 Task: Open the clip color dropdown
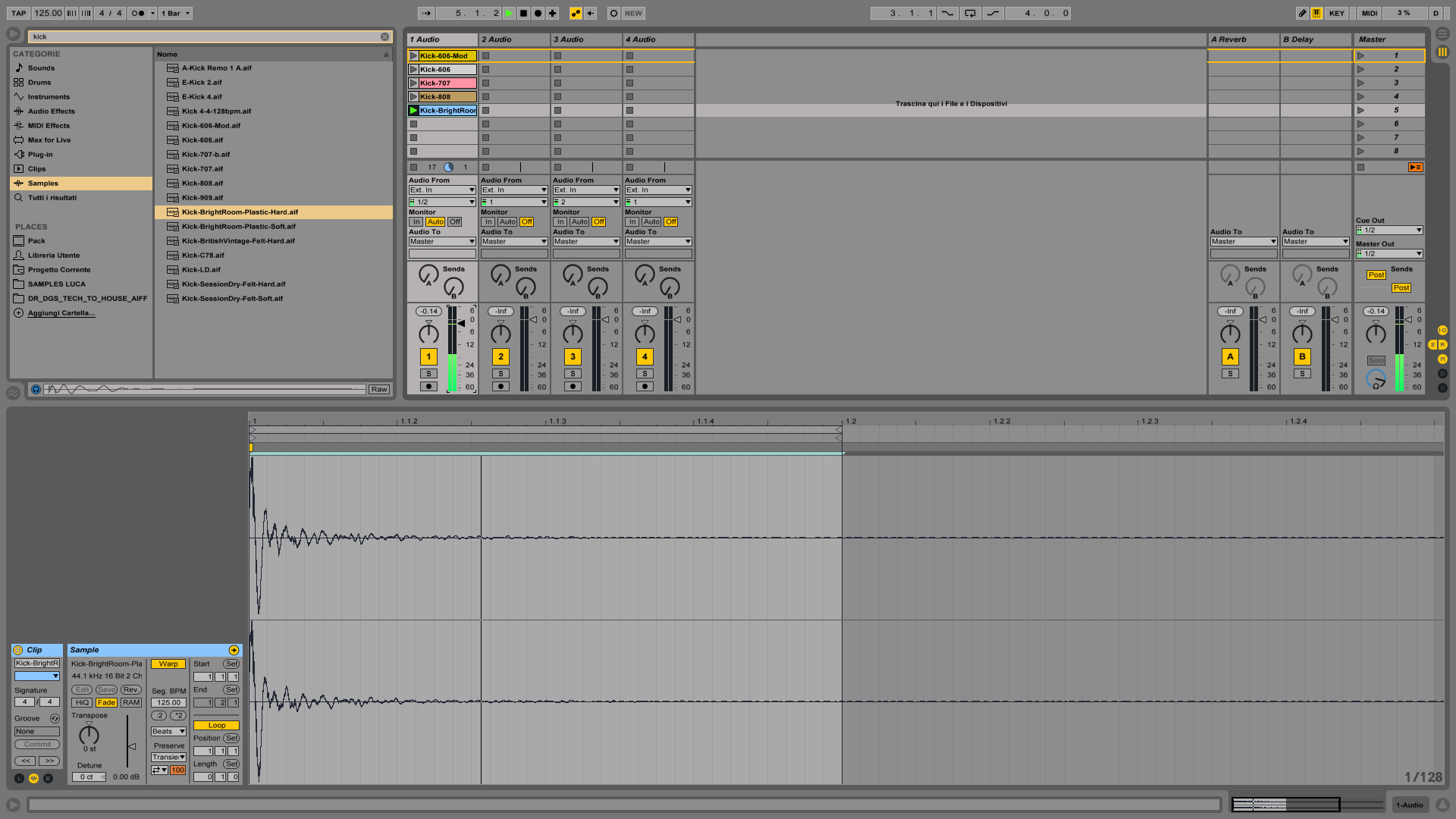(36, 676)
